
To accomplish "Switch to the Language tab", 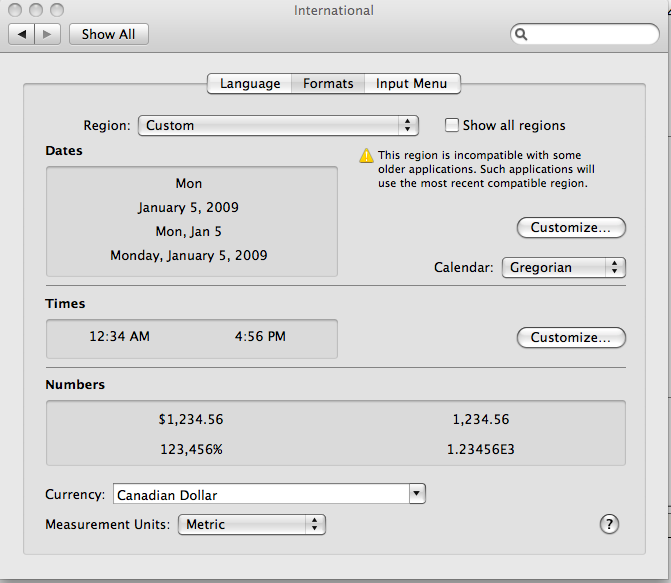I will [250, 83].
